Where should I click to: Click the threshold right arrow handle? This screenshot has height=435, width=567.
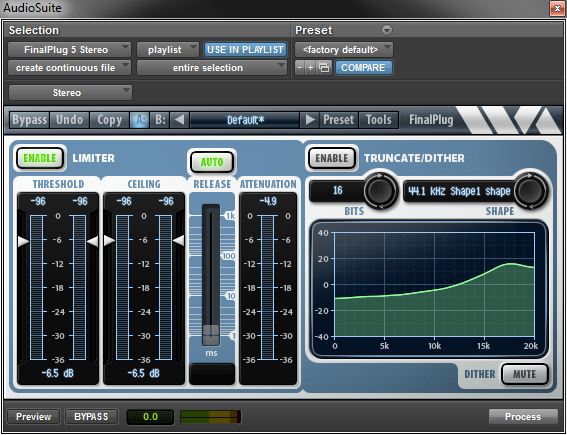pyautogui.click(x=93, y=241)
